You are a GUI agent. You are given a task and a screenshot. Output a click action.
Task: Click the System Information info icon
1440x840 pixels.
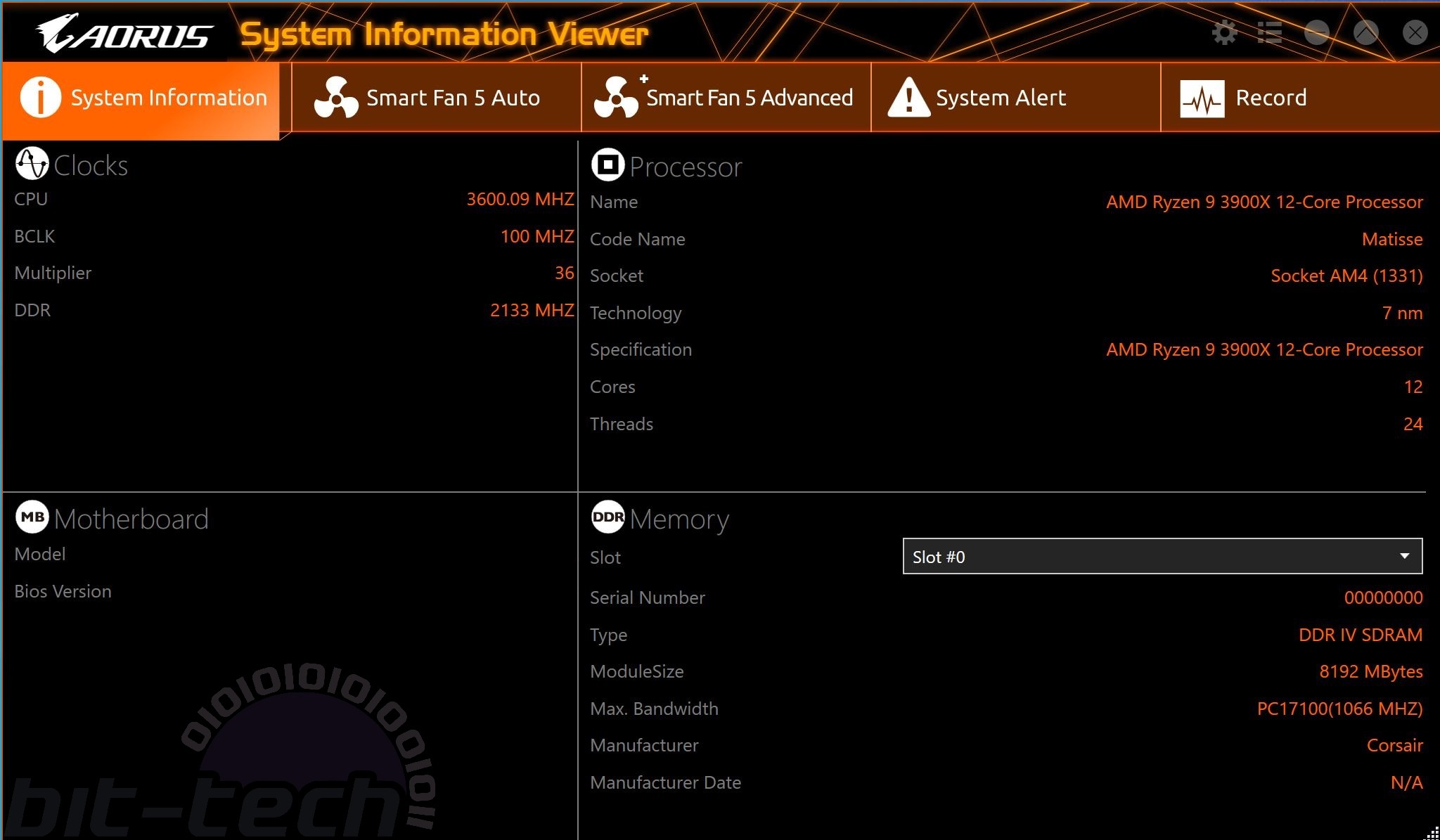point(41,97)
